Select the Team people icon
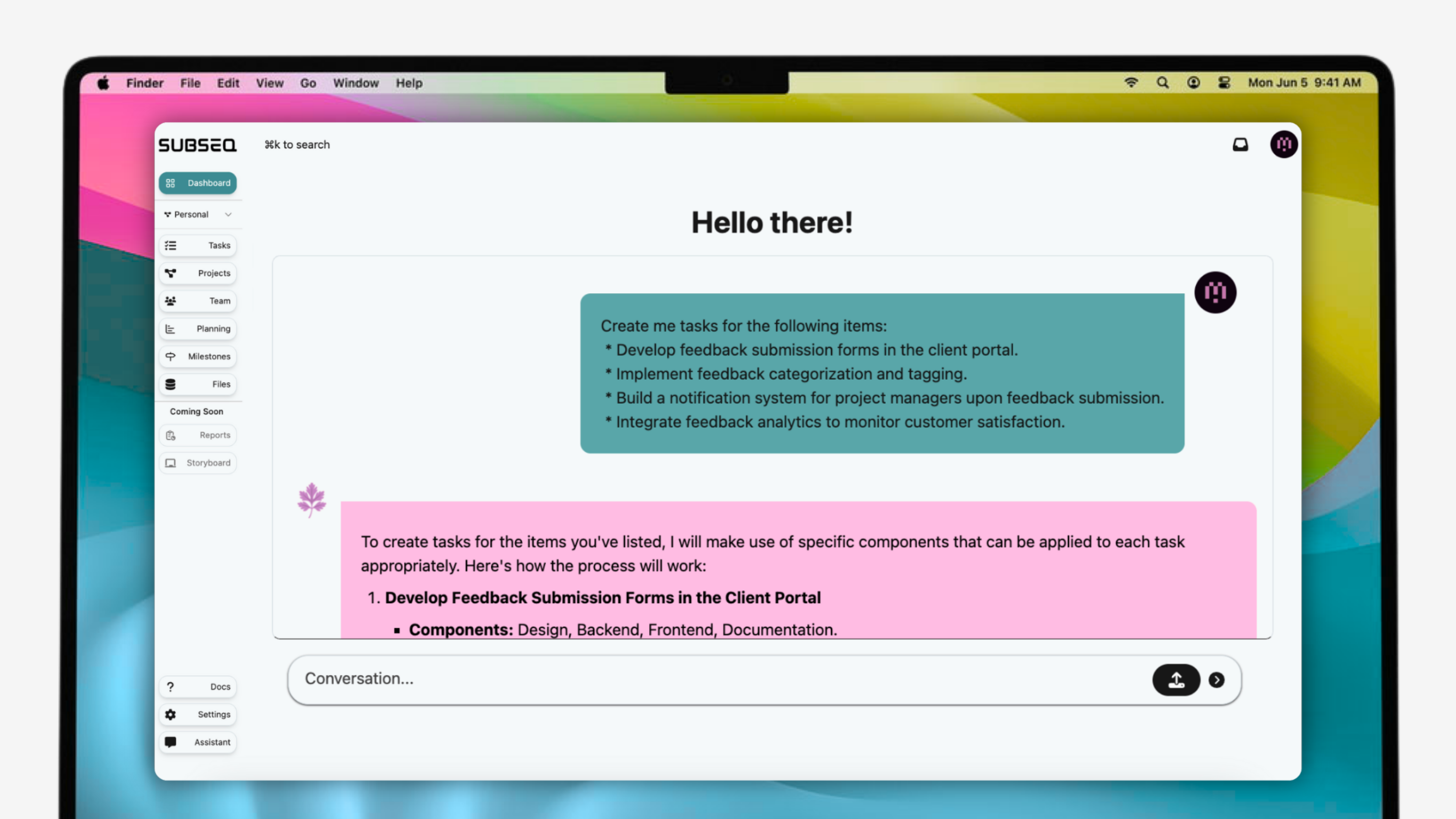Viewport: 1456px width, 819px height. 171,301
